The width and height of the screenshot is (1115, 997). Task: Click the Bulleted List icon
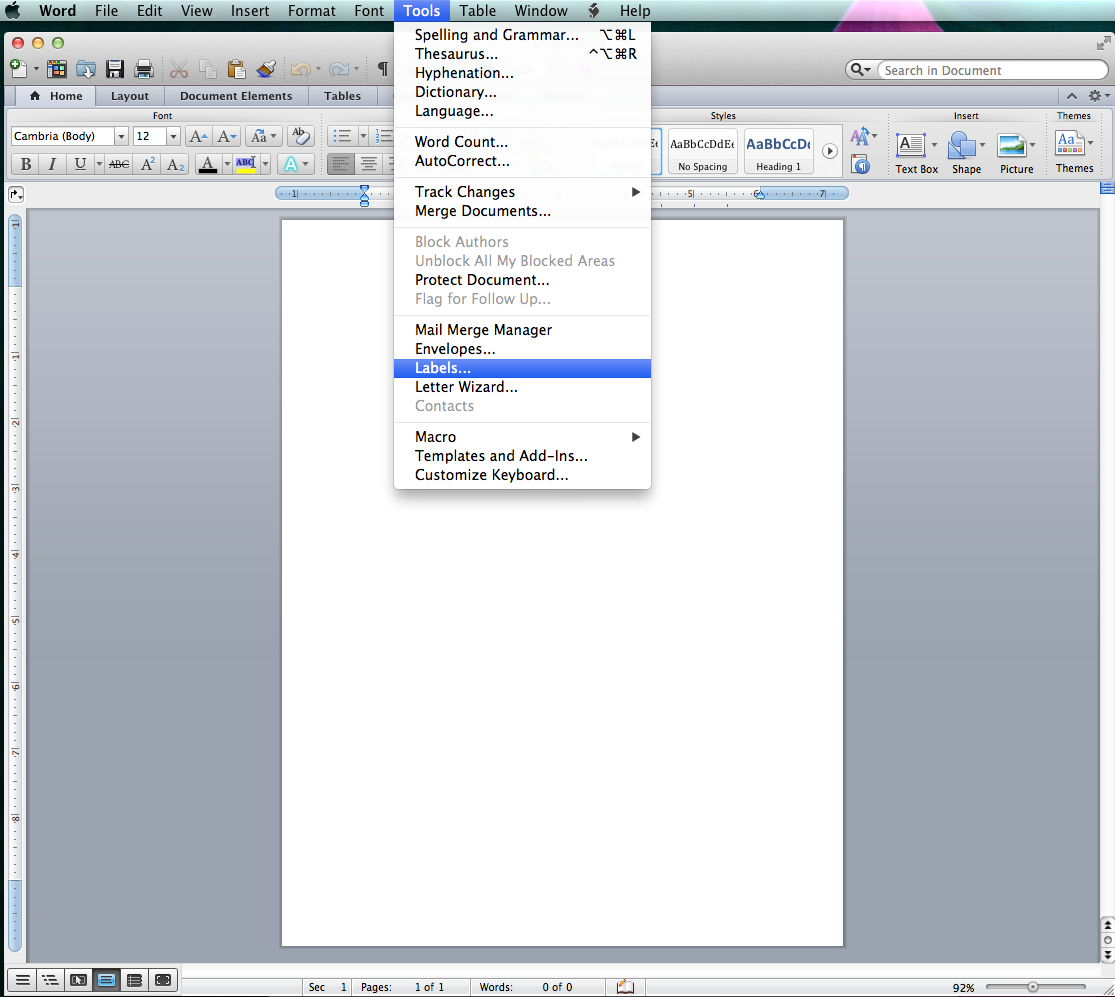[x=343, y=136]
